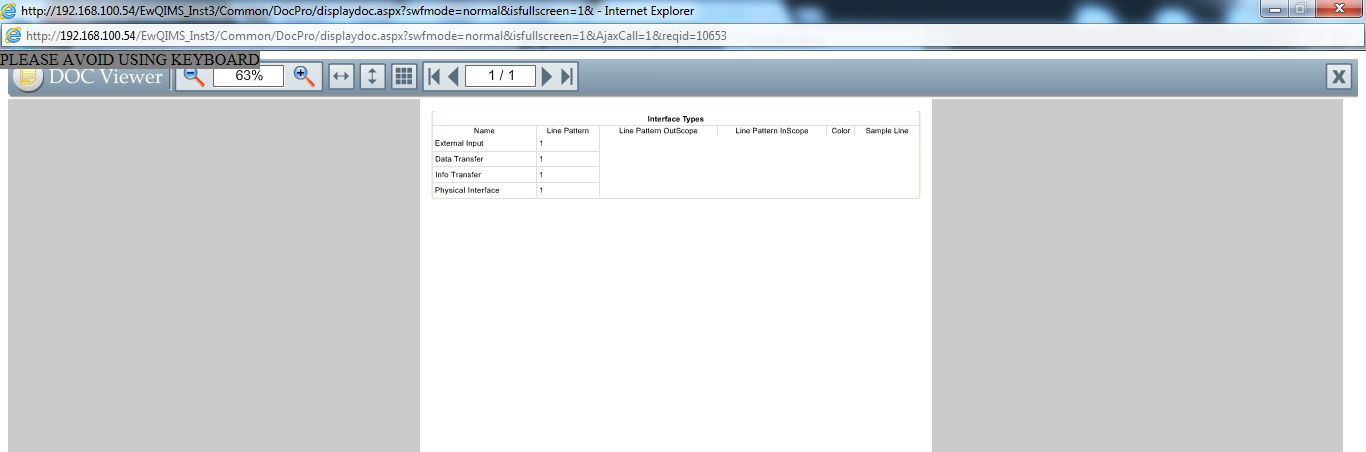The image size is (1366, 452).
Task: Select the 'External Input' row name
Action: coord(459,143)
